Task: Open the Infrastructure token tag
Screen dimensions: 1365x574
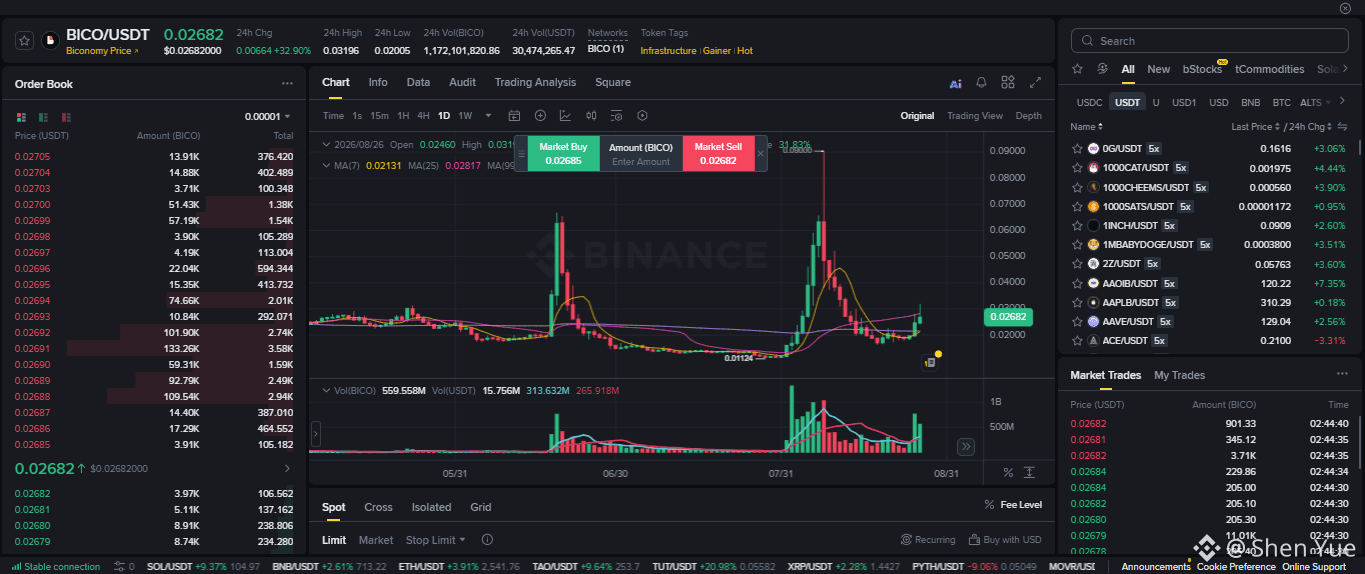Action: click(668, 50)
